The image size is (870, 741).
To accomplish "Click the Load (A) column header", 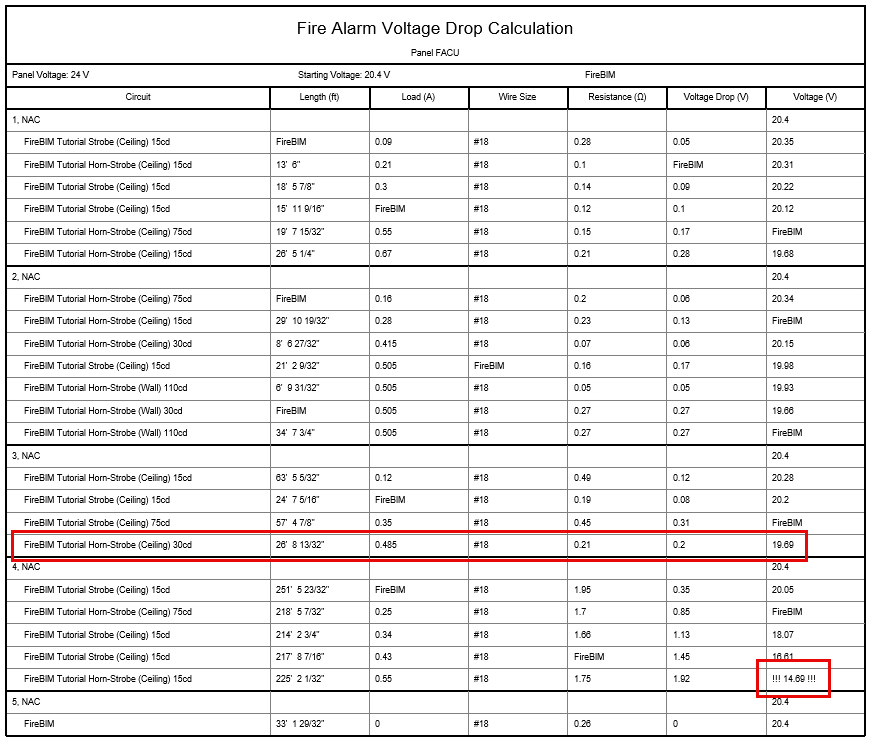I will [418, 97].
